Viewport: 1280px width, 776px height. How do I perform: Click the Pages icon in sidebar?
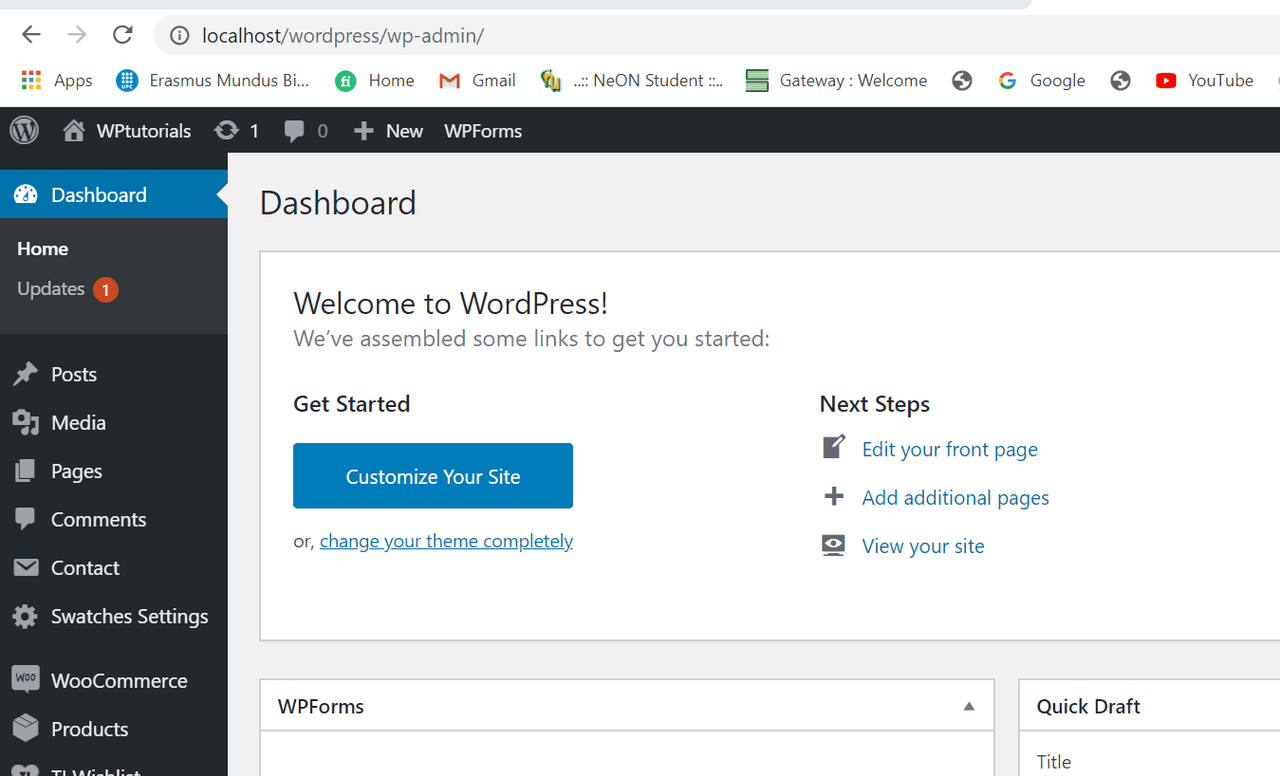[x=25, y=471]
